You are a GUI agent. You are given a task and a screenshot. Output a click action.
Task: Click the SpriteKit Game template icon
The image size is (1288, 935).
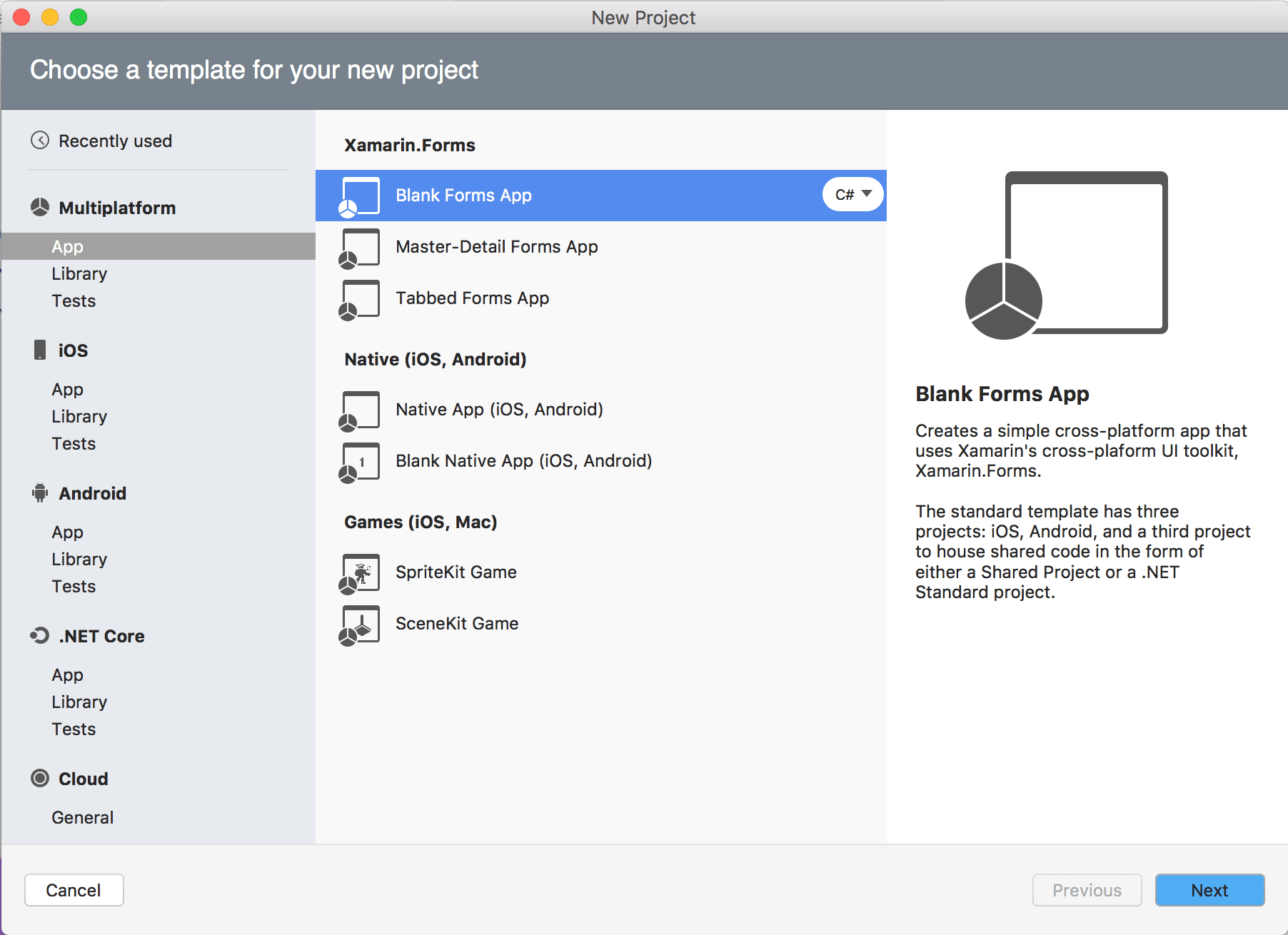[x=359, y=572]
